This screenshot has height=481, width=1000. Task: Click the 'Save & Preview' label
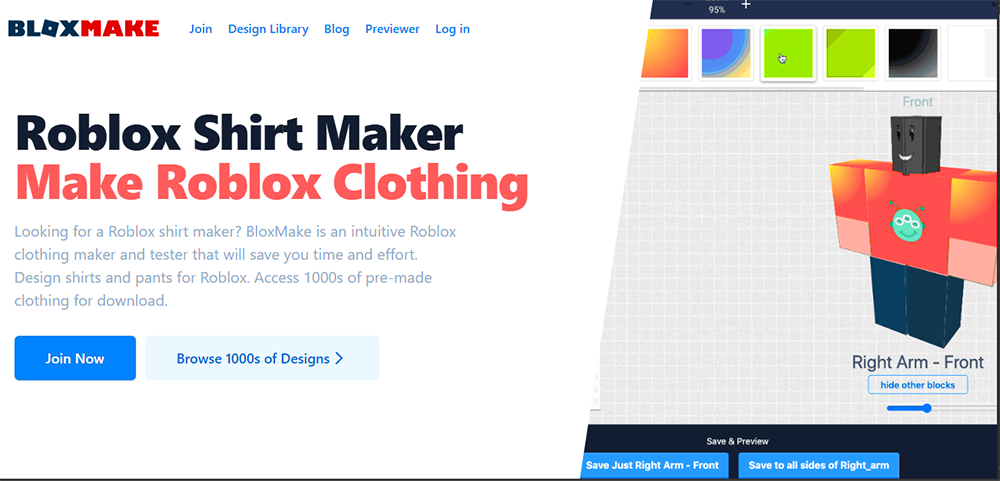(737, 441)
